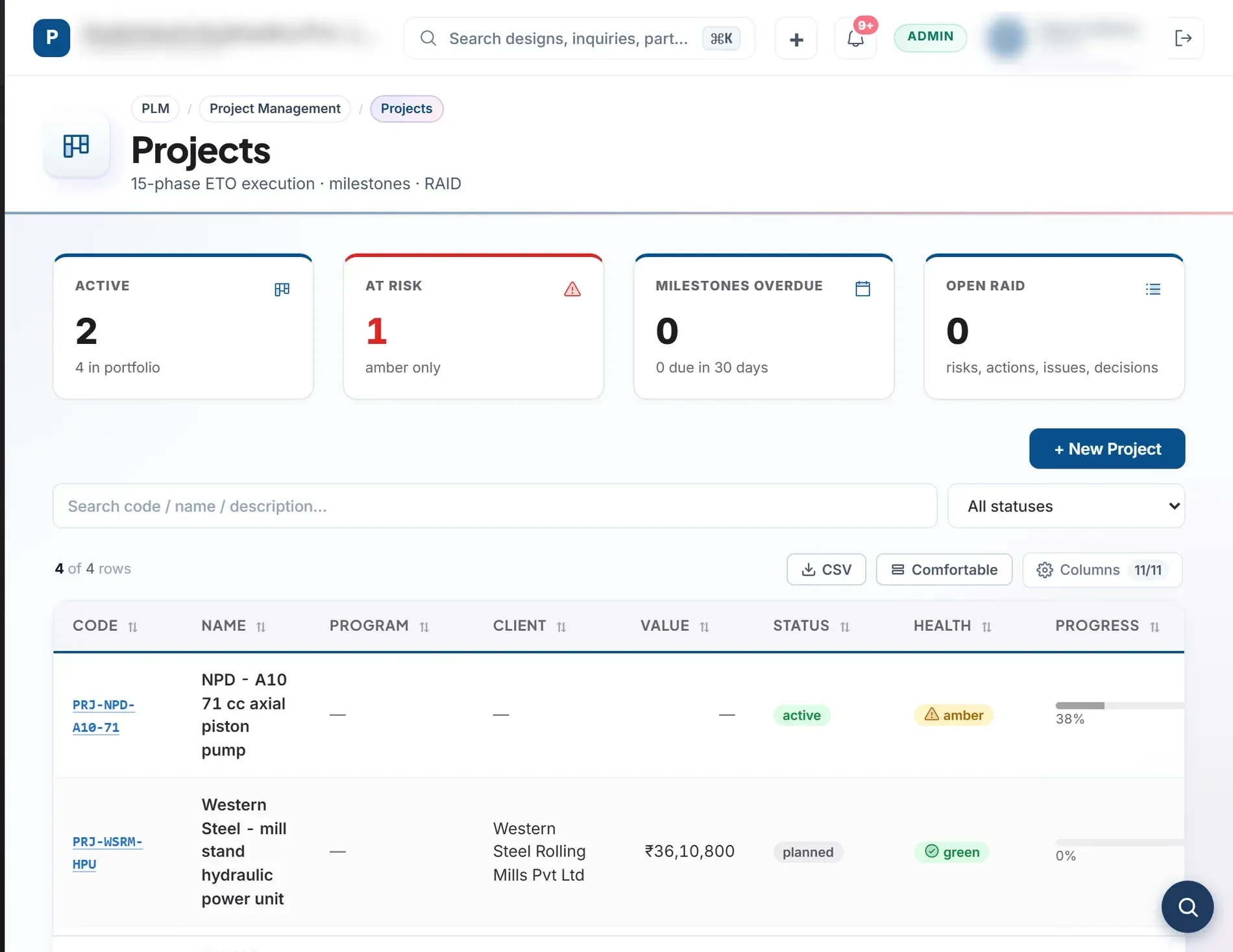The image size is (1233, 952).
Task: Click Western Steel Rolling Mills client cell
Action: click(x=539, y=851)
